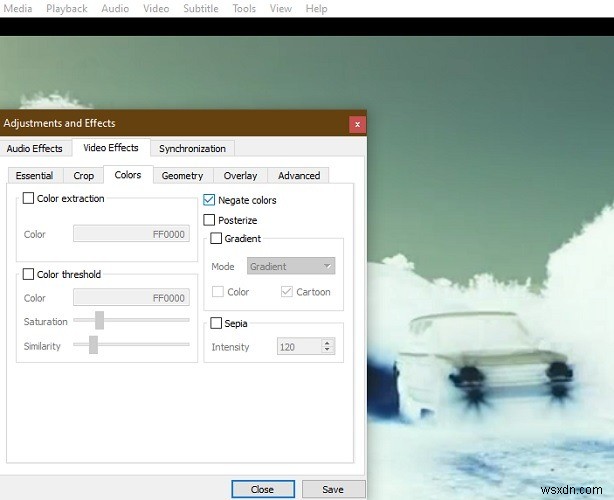Toggle the Cartoon checkbox
Image resolution: width=614 pixels, height=500 pixels.
point(287,292)
